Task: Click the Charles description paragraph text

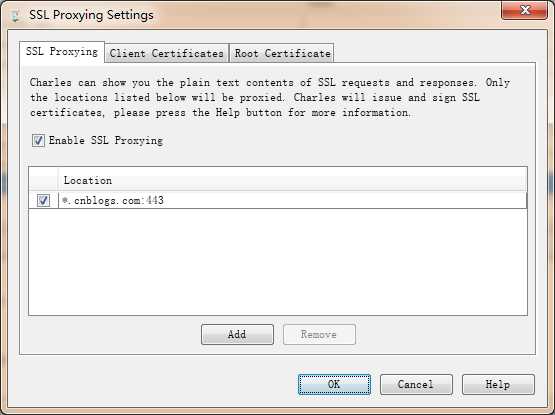Action: tap(270, 97)
